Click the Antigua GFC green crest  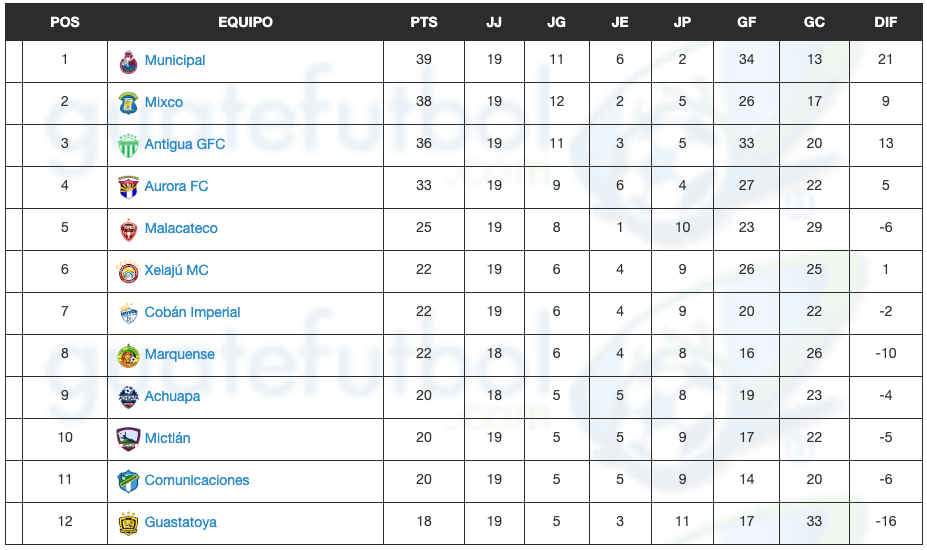pyautogui.click(x=128, y=145)
